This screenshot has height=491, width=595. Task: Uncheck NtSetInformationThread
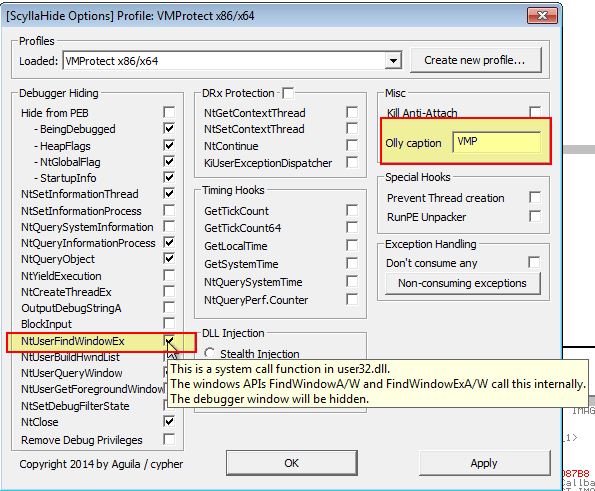coord(169,194)
